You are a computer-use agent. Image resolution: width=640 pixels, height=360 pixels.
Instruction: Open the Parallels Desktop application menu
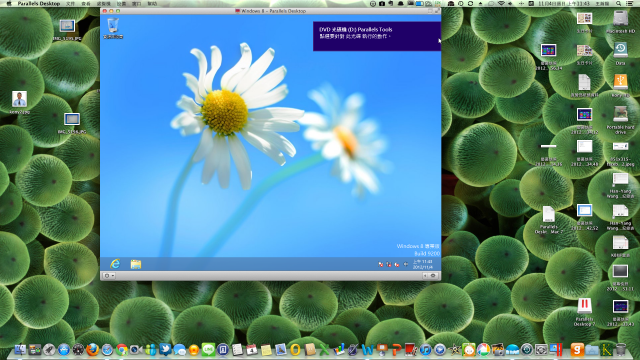point(39,3)
